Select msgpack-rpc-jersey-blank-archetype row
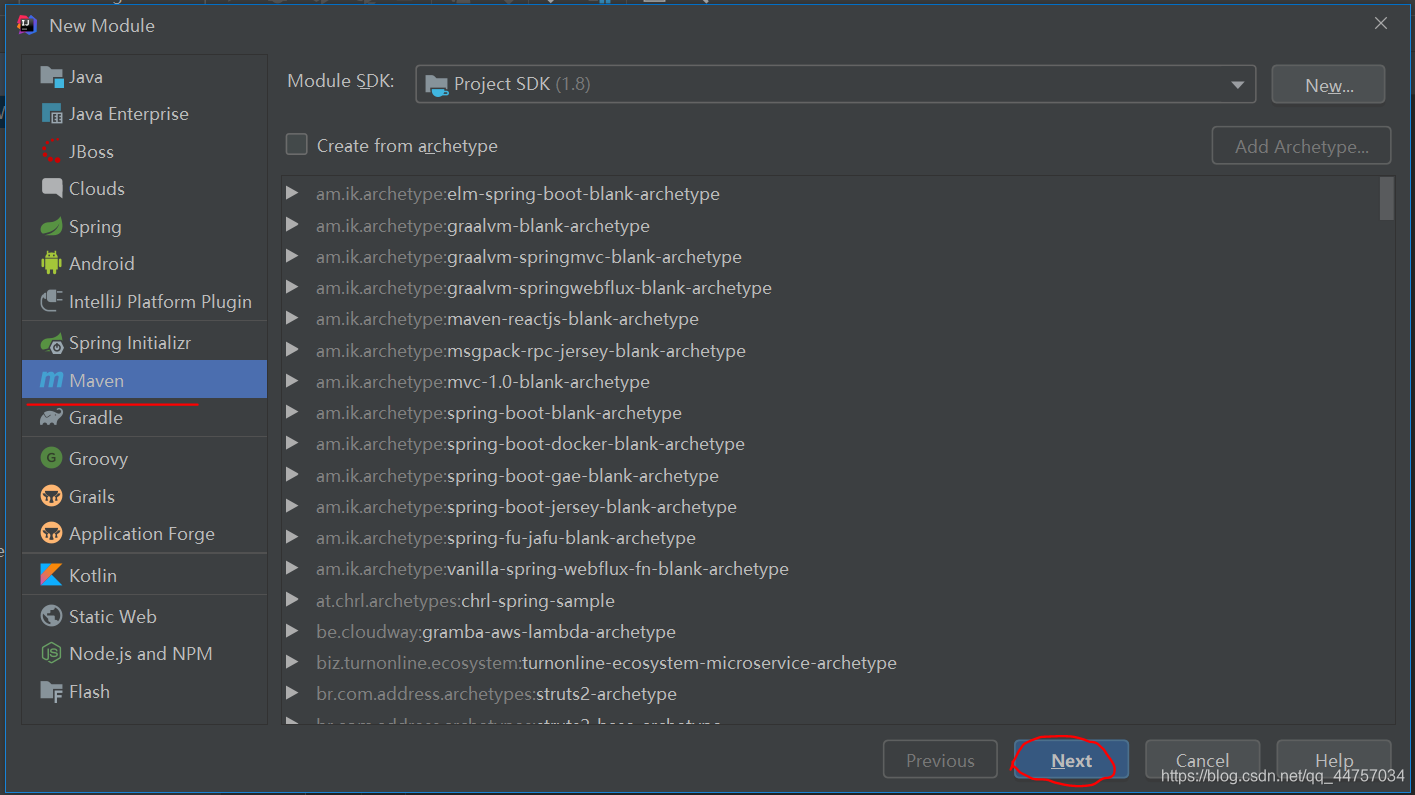 830,350
